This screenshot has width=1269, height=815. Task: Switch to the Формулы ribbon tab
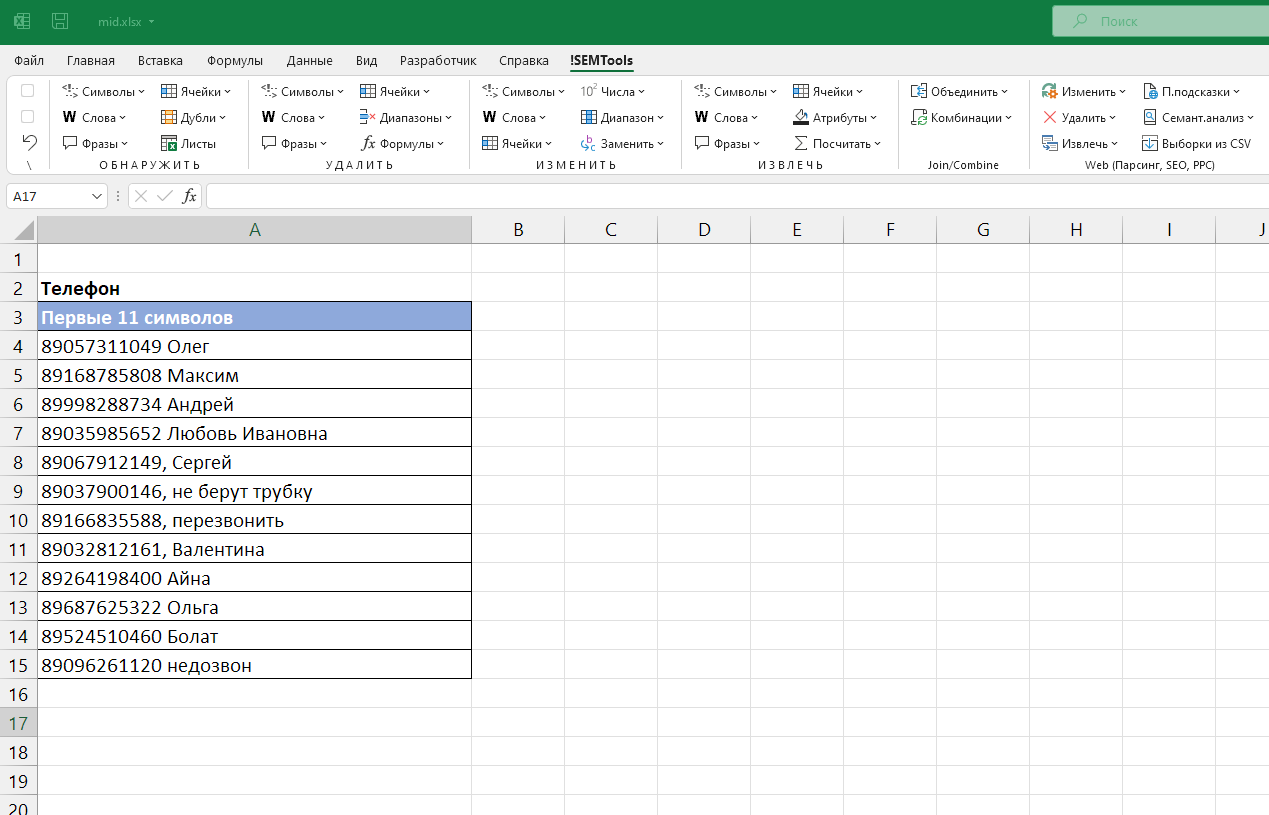point(235,60)
